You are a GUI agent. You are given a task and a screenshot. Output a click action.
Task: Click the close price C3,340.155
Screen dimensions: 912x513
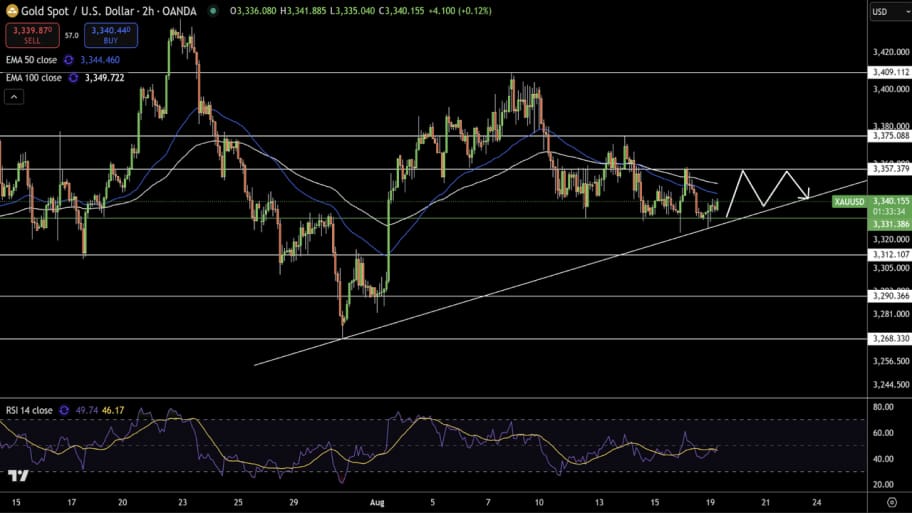coord(401,10)
